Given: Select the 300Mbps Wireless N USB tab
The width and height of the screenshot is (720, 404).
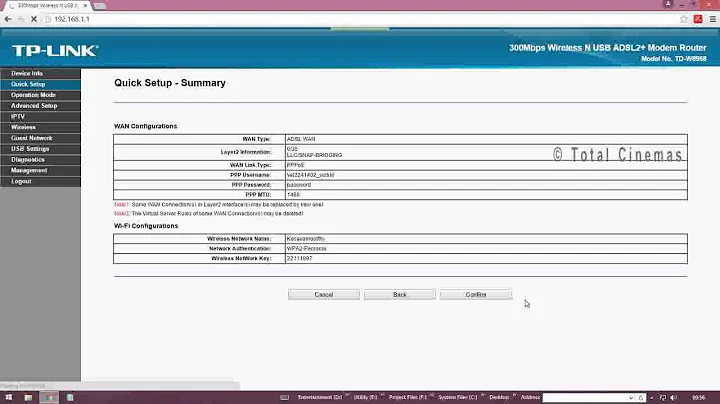Looking at the screenshot, I should (47, 6).
